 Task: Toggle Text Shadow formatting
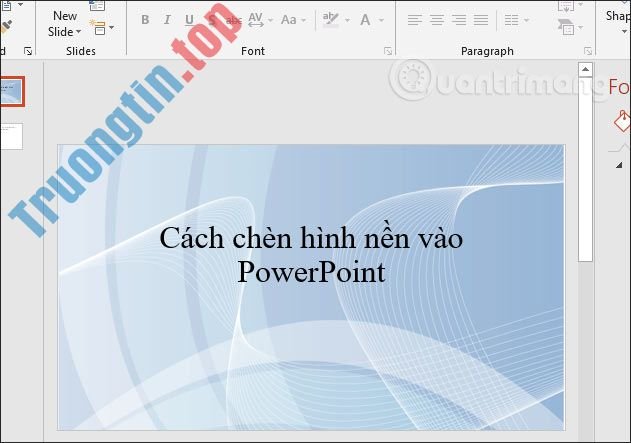(212, 20)
